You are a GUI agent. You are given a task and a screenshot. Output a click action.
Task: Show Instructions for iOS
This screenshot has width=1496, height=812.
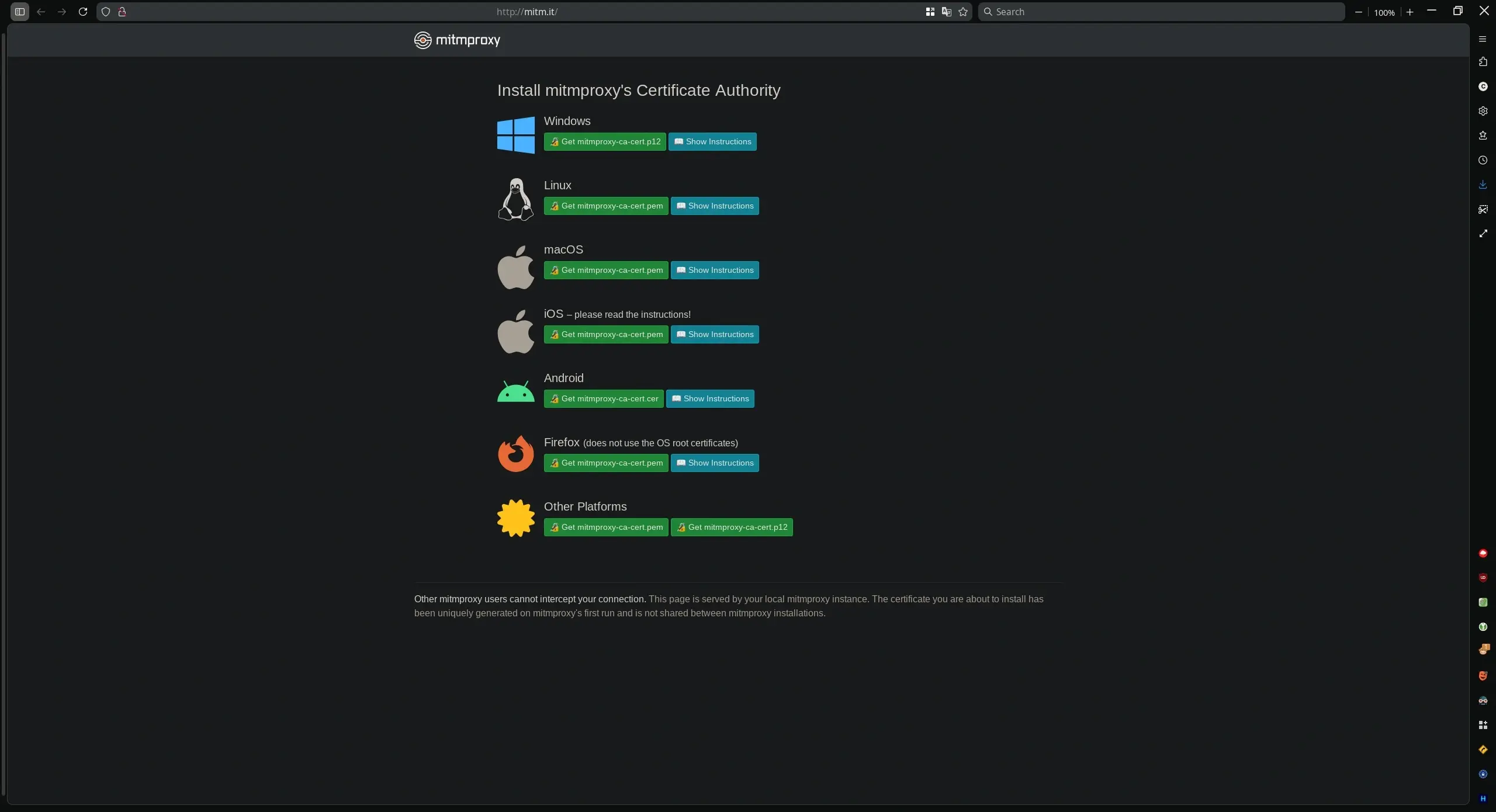[715, 335]
